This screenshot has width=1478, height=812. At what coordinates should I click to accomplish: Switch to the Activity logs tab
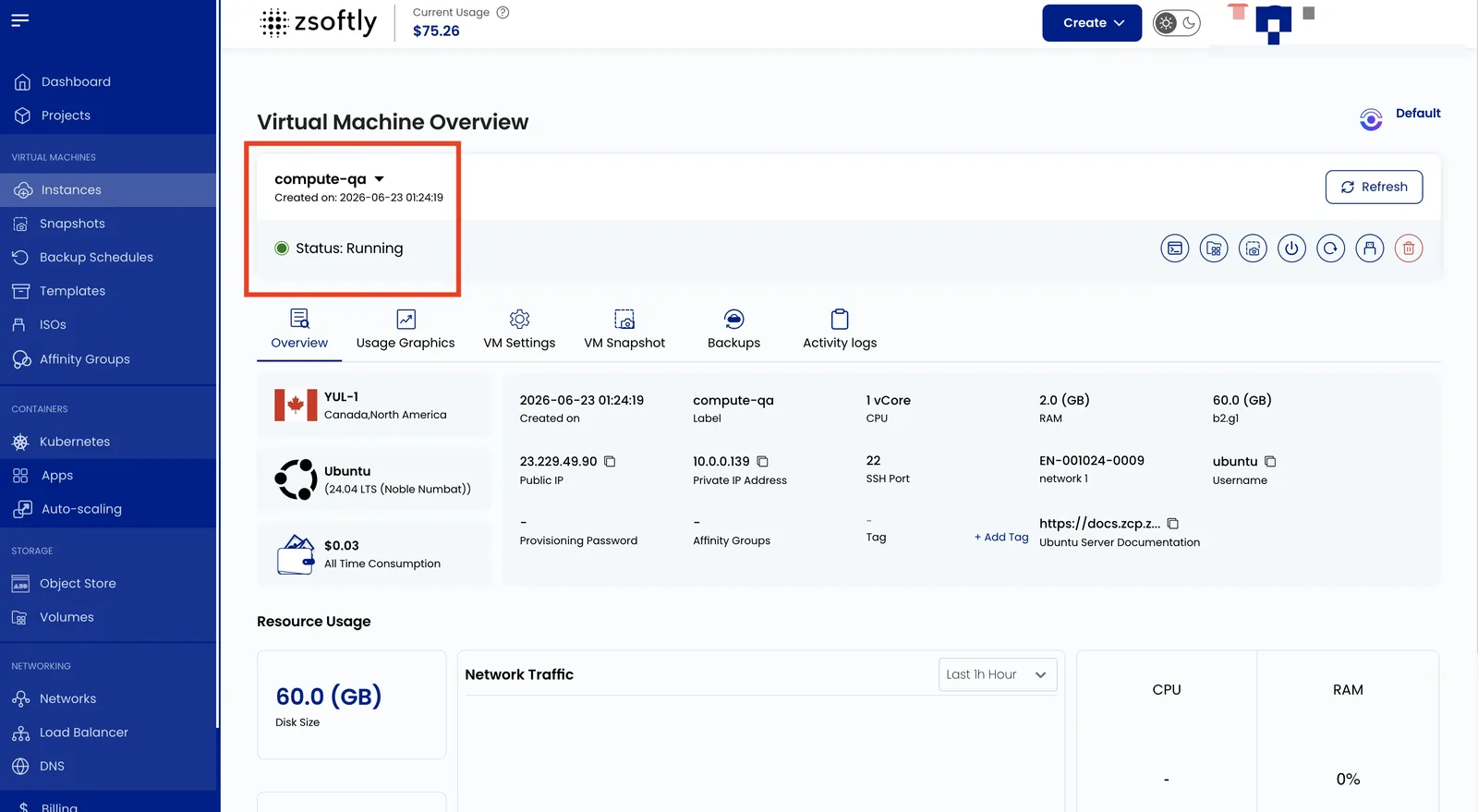click(840, 331)
